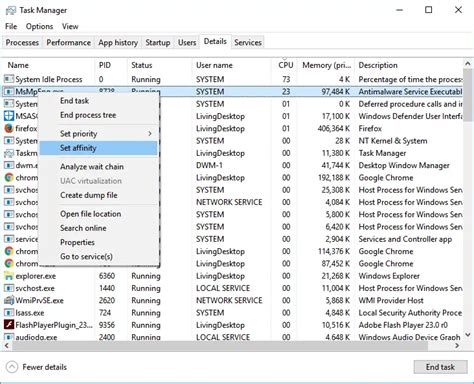Choose End task in context menu
Image resolution: width=474 pixels, height=384 pixels.
[98, 101]
